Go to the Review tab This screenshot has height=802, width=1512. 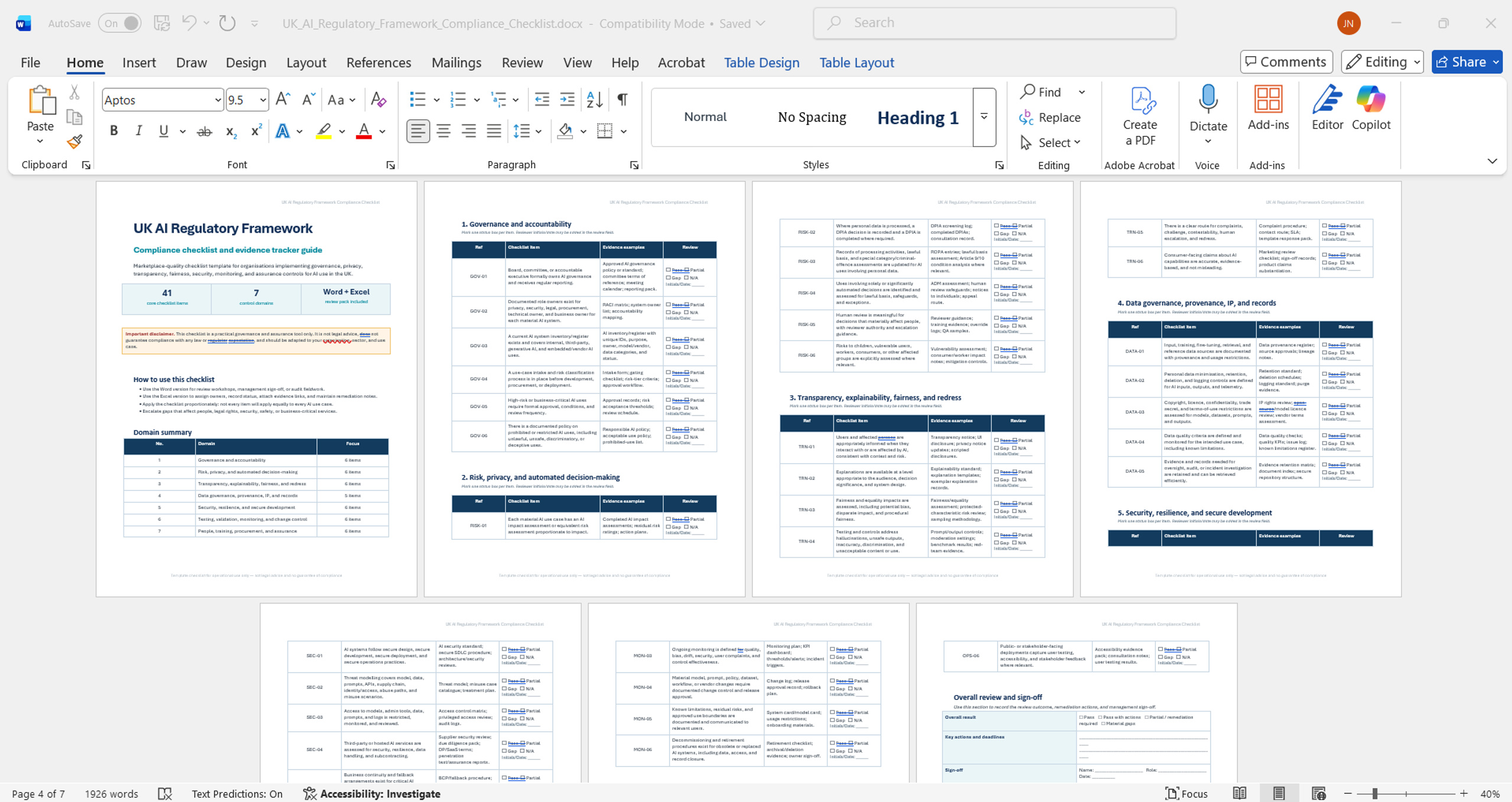click(x=522, y=62)
